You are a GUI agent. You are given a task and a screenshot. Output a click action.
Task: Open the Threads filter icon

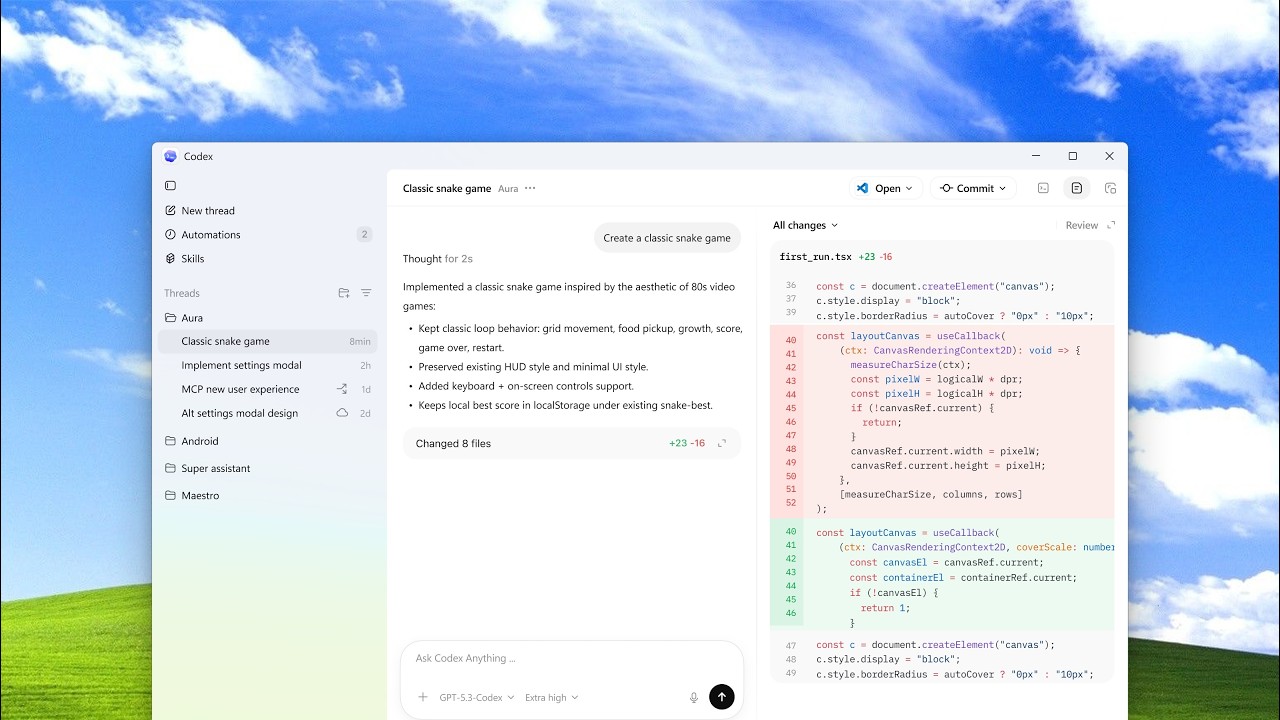click(x=366, y=293)
